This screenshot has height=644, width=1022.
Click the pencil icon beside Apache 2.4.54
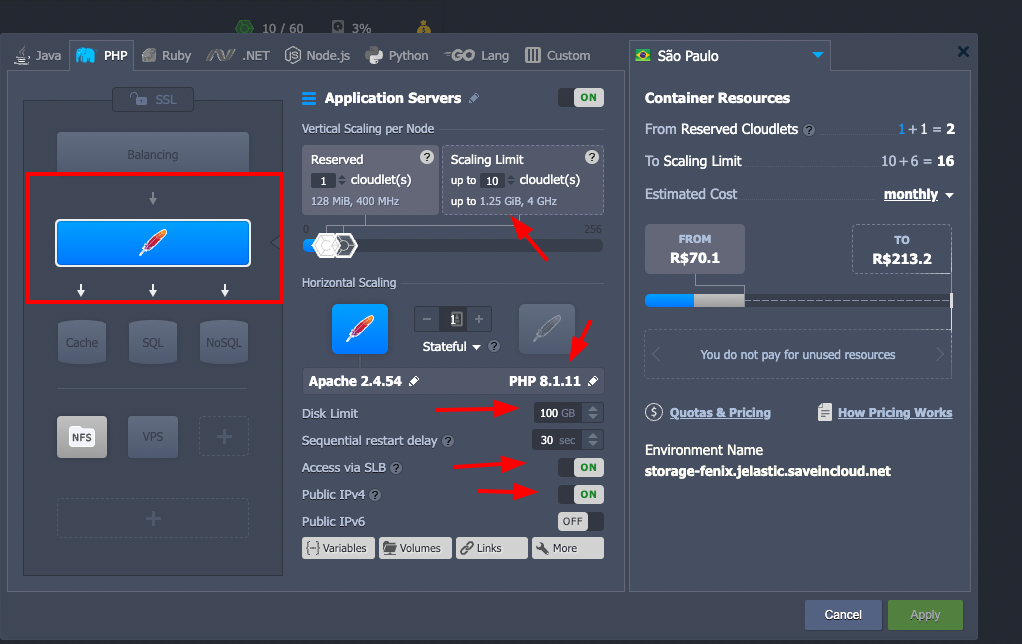tap(414, 382)
